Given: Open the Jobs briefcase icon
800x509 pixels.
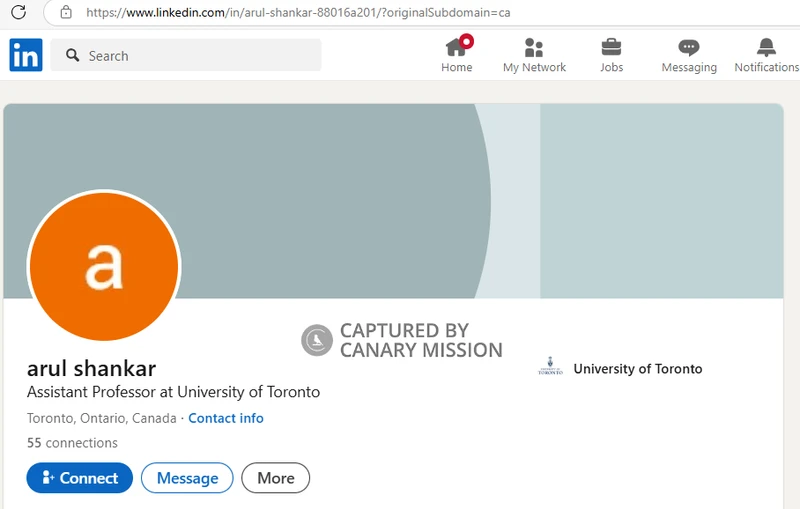Looking at the screenshot, I should pyautogui.click(x=611, y=47).
